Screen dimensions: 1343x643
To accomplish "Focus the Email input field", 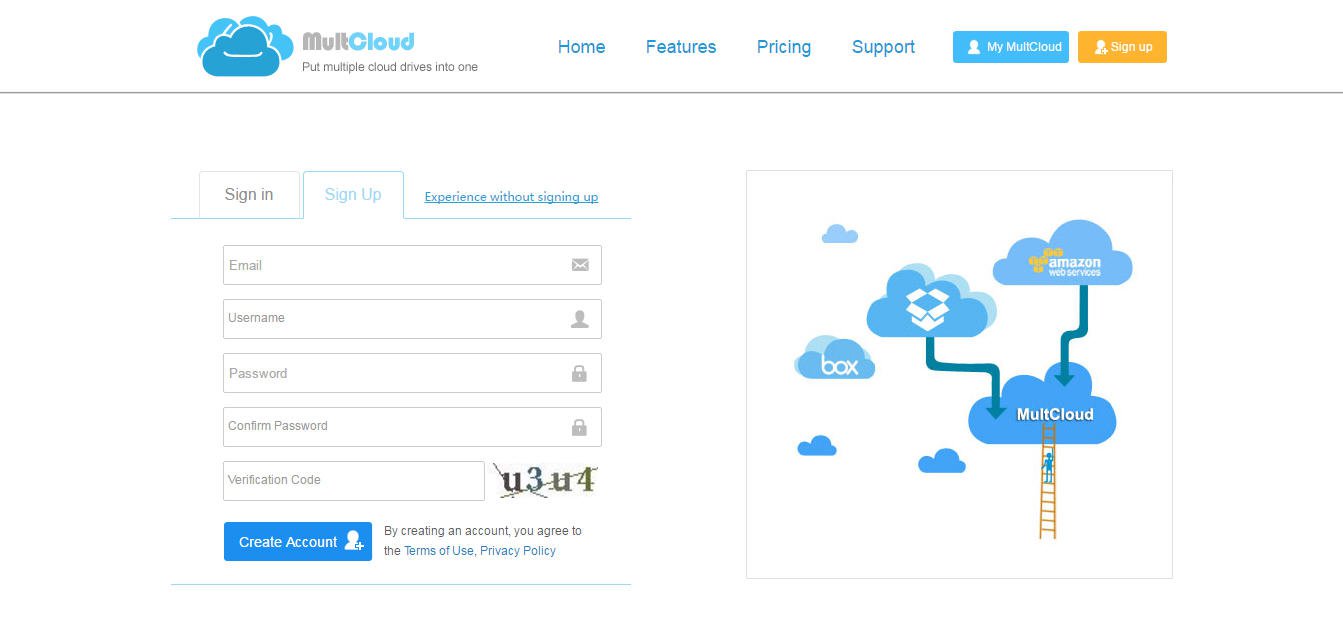I will click(x=412, y=265).
